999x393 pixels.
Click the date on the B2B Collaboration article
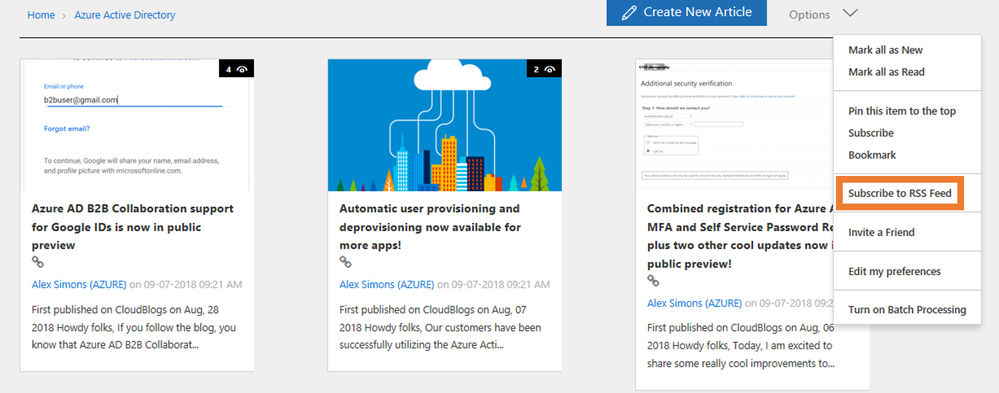pos(193,285)
